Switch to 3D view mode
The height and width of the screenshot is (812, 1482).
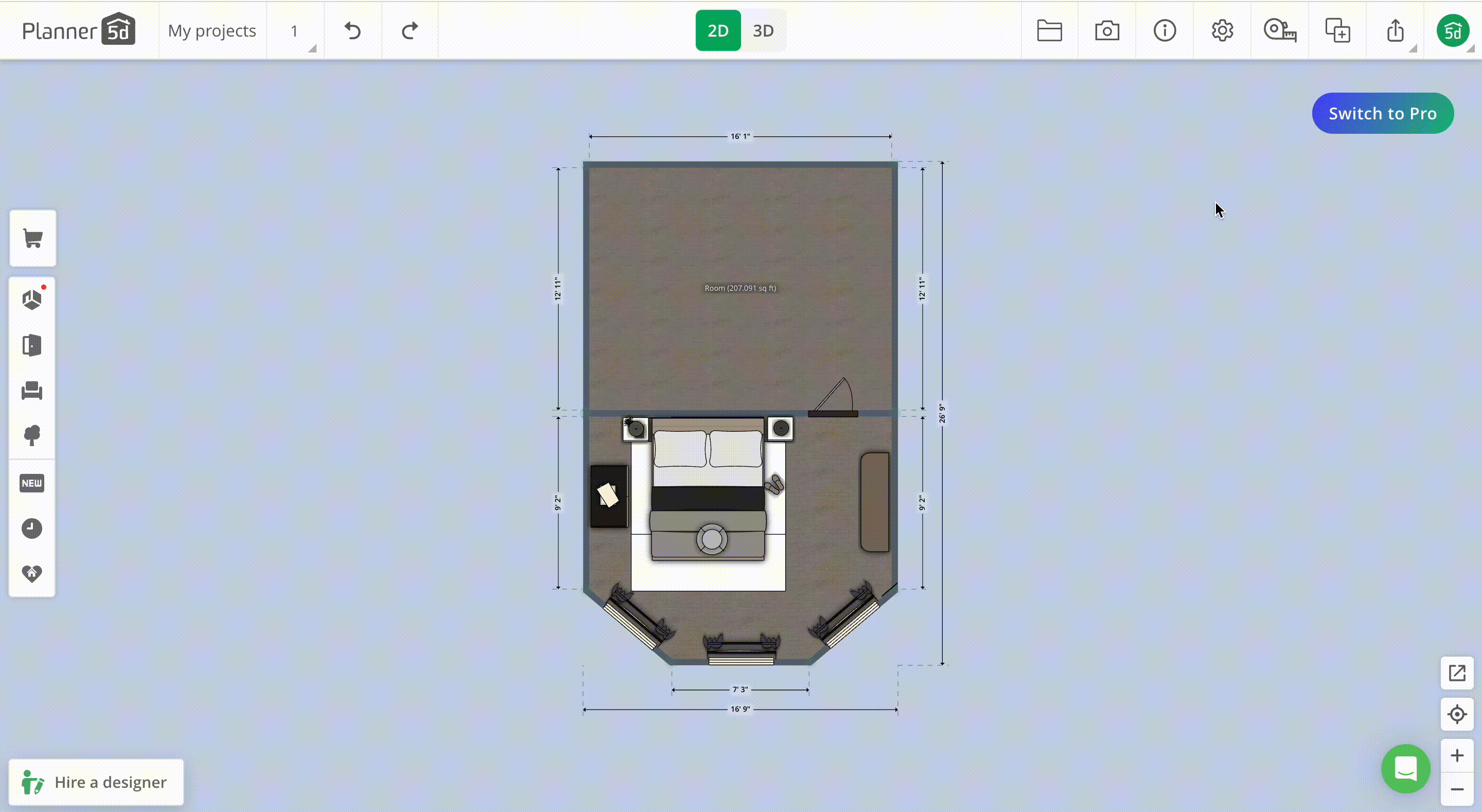tap(762, 30)
